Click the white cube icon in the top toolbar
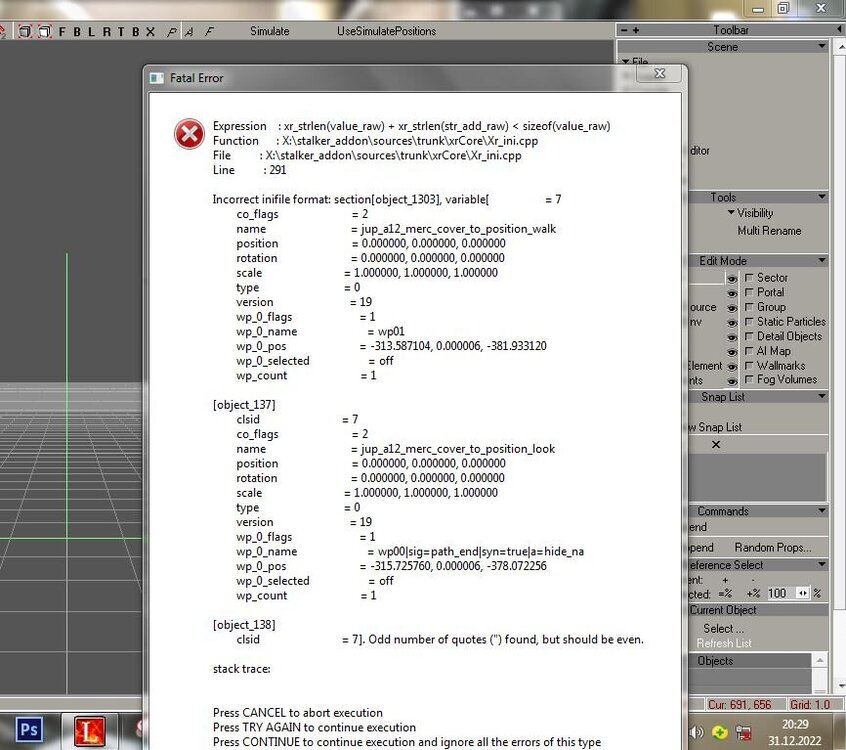Image resolution: width=846 pixels, height=750 pixels. click(x=45, y=31)
